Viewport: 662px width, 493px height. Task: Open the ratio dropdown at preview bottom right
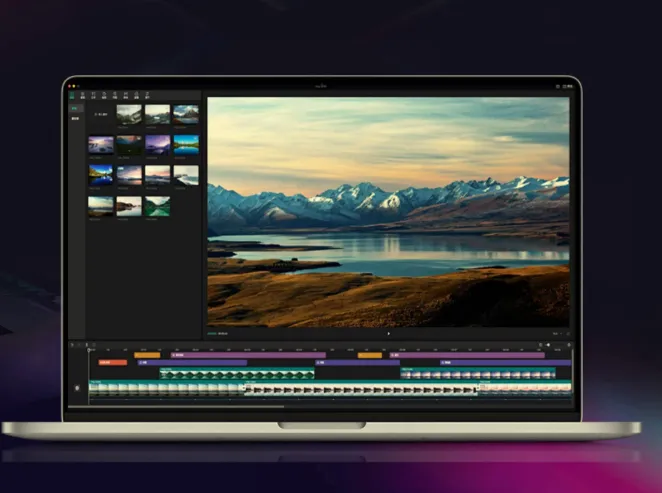click(x=556, y=333)
